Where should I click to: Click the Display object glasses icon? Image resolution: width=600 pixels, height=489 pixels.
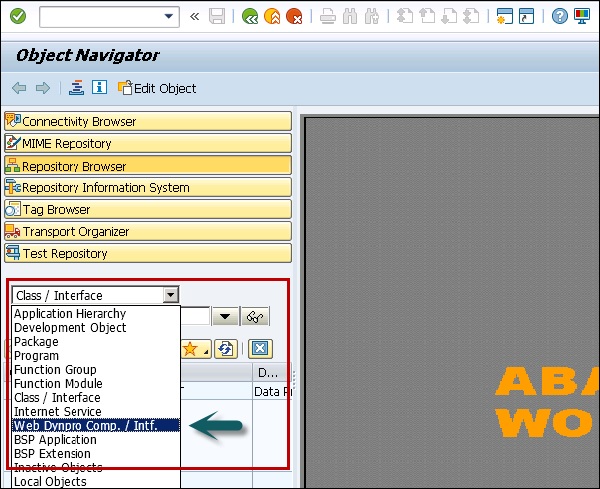[256, 317]
